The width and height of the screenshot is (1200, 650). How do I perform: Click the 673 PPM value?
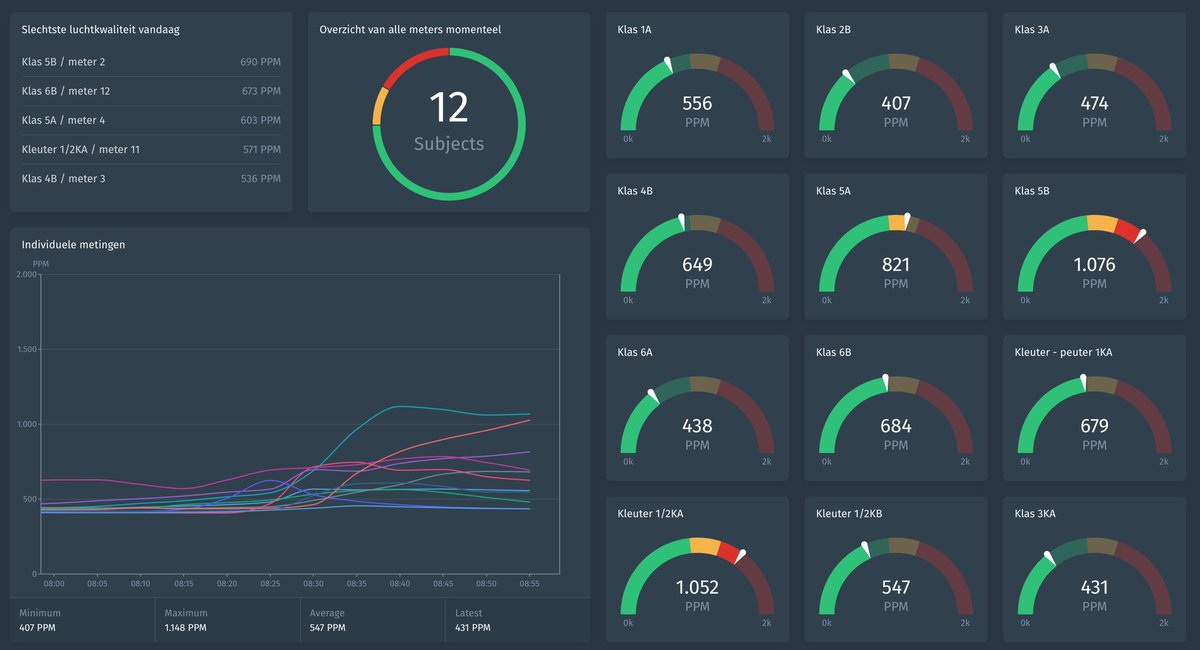pos(260,91)
